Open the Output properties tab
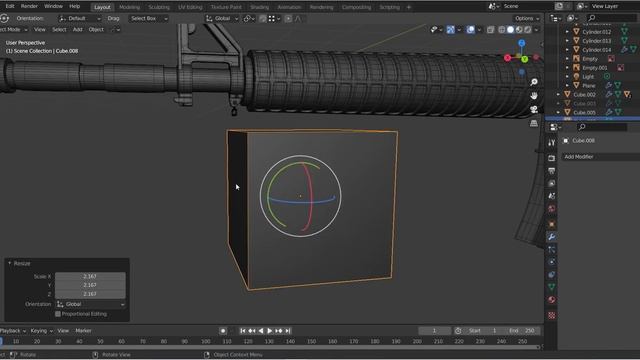 click(x=551, y=171)
